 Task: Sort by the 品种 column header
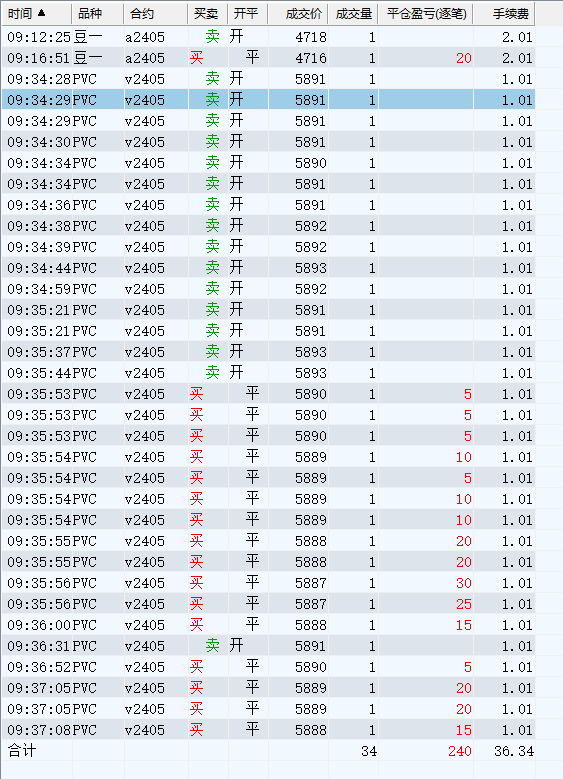[x=97, y=14]
